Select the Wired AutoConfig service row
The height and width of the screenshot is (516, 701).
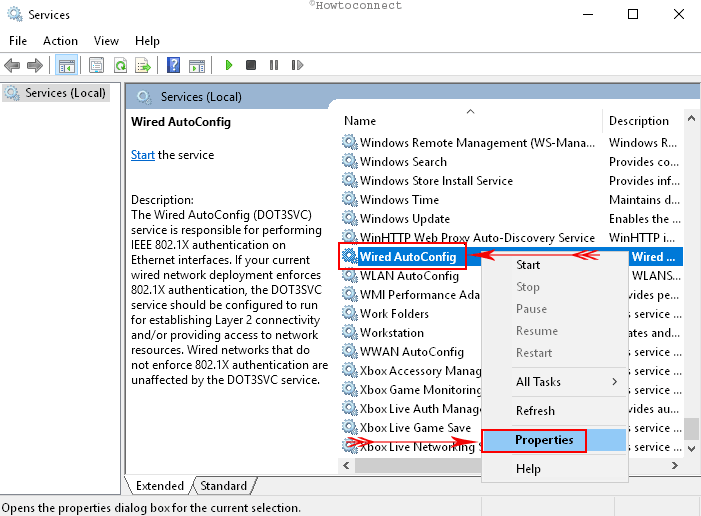pos(408,257)
